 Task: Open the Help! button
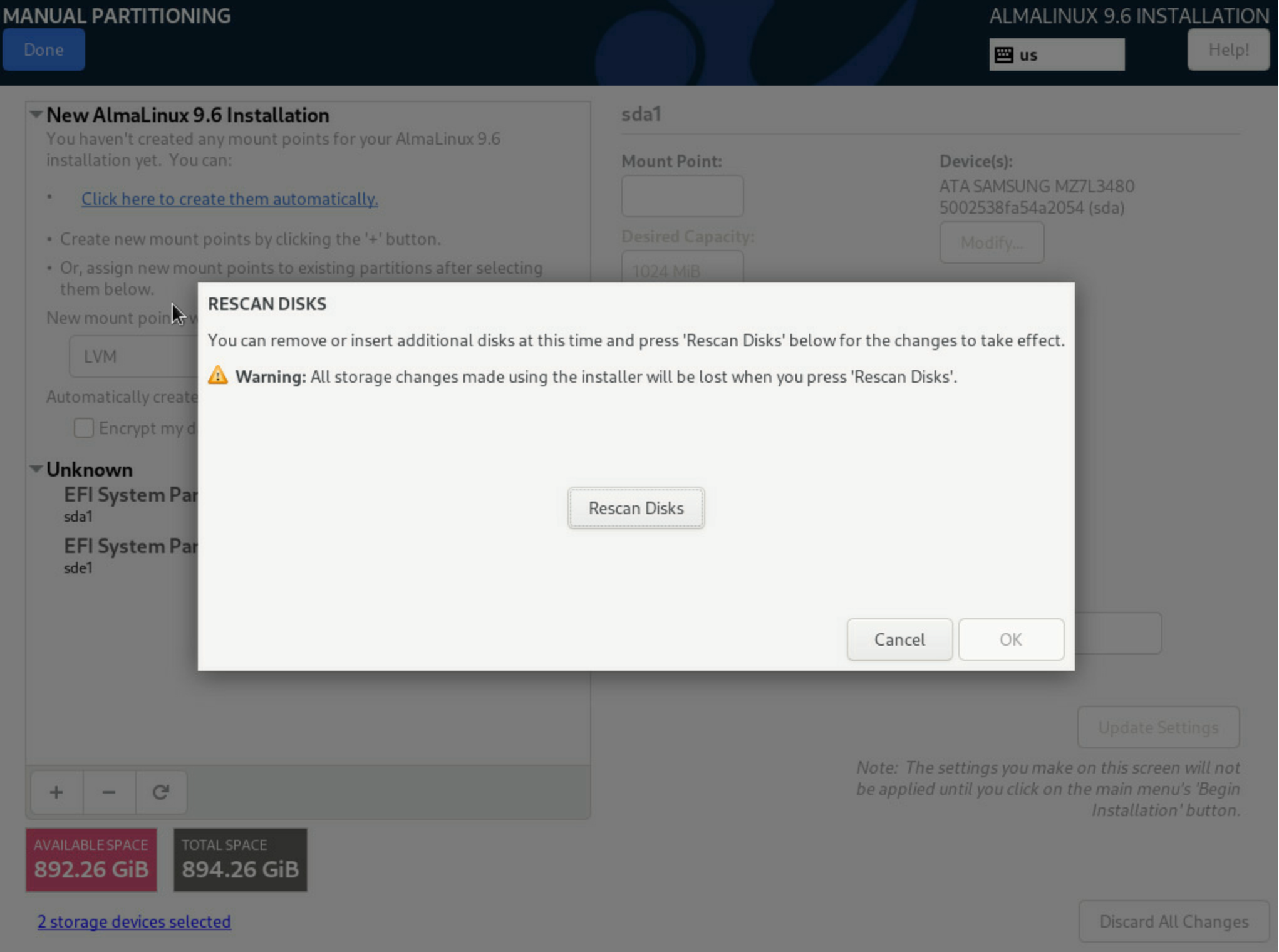pyautogui.click(x=1228, y=49)
